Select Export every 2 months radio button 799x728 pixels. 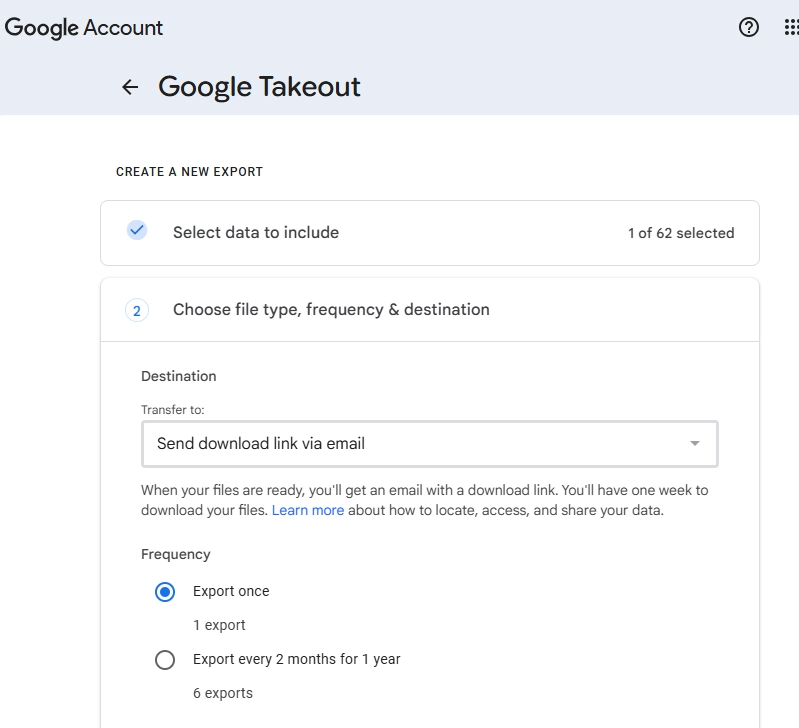(165, 660)
